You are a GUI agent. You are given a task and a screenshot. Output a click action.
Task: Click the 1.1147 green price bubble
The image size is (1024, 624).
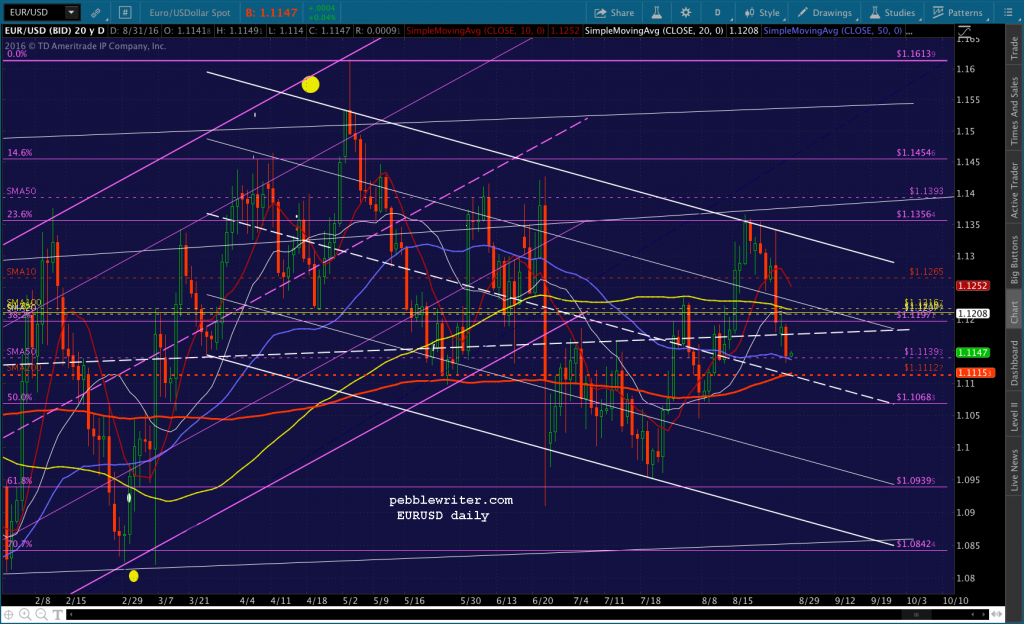972,352
